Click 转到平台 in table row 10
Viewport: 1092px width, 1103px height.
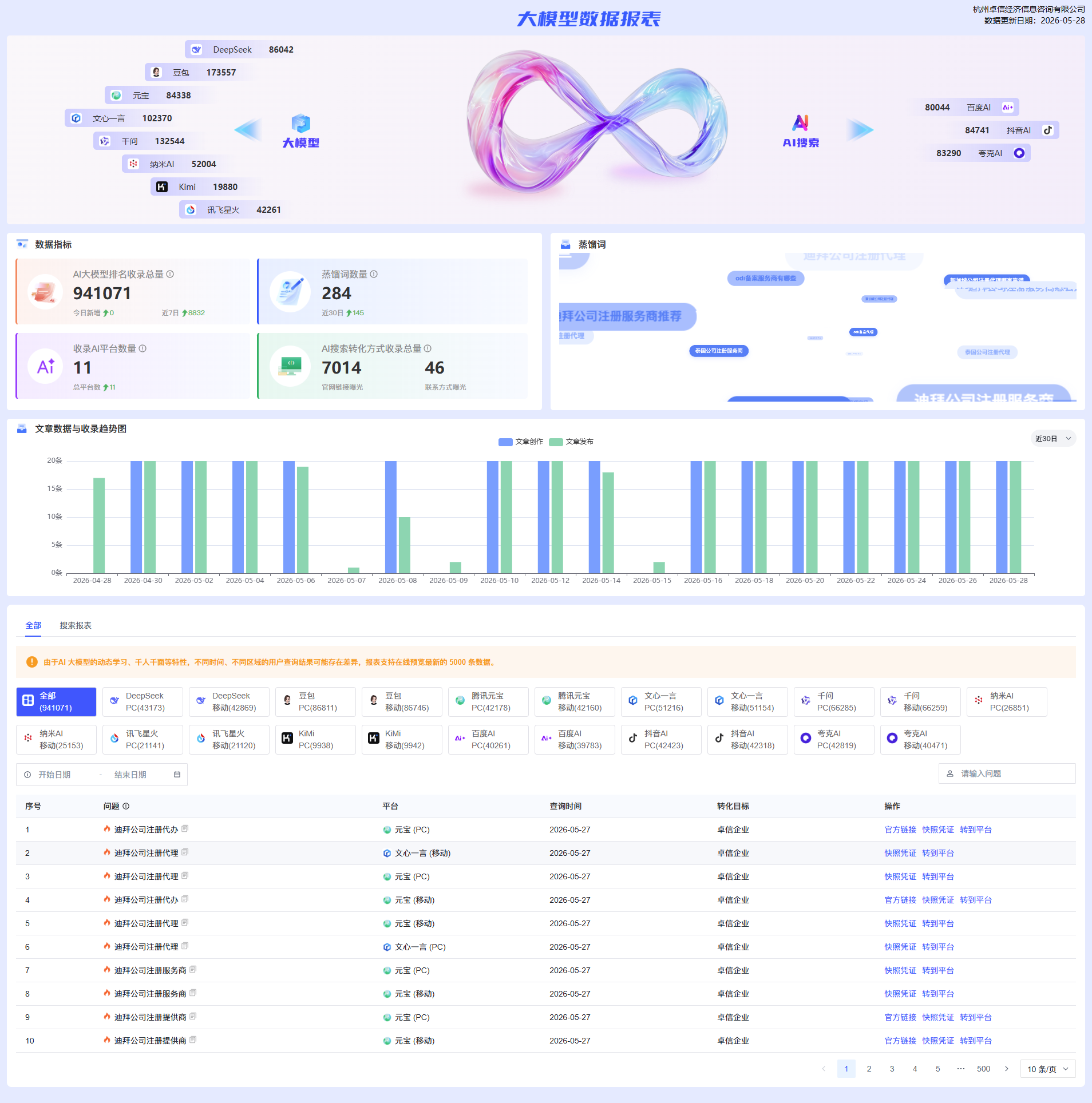pyautogui.click(x=976, y=1041)
